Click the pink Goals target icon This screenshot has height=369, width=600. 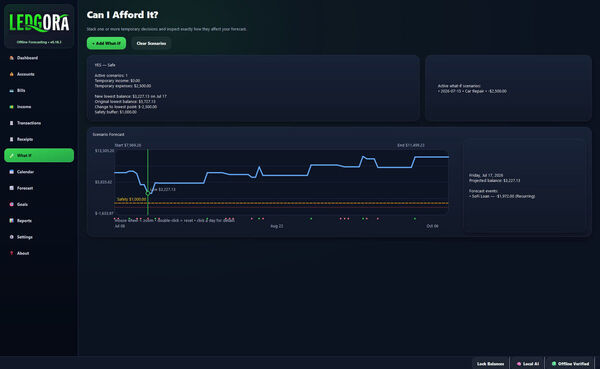pyautogui.click(x=11, y=204)
